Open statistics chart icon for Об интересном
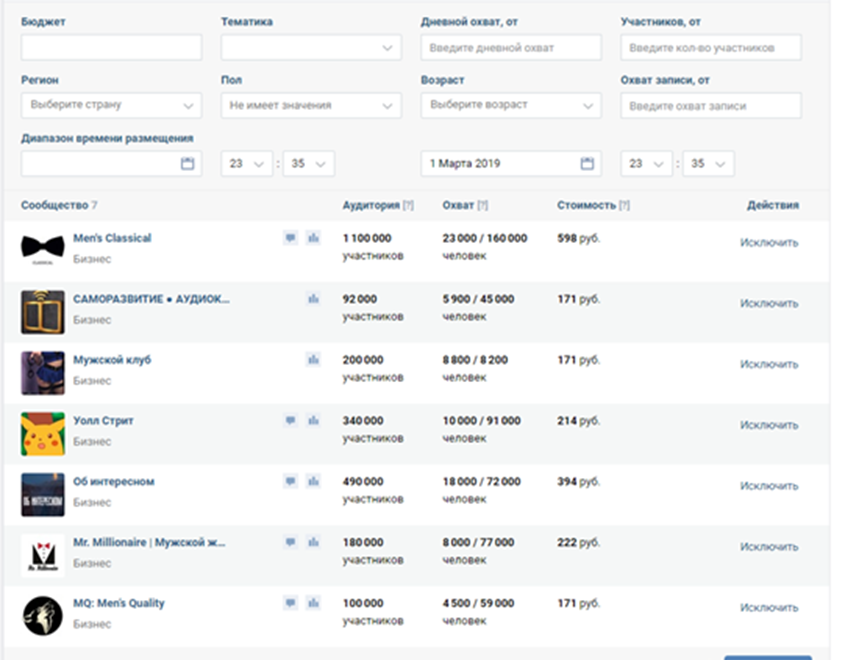Image resolution: width=859 pixels, height=660 pixels. [313, 482]
